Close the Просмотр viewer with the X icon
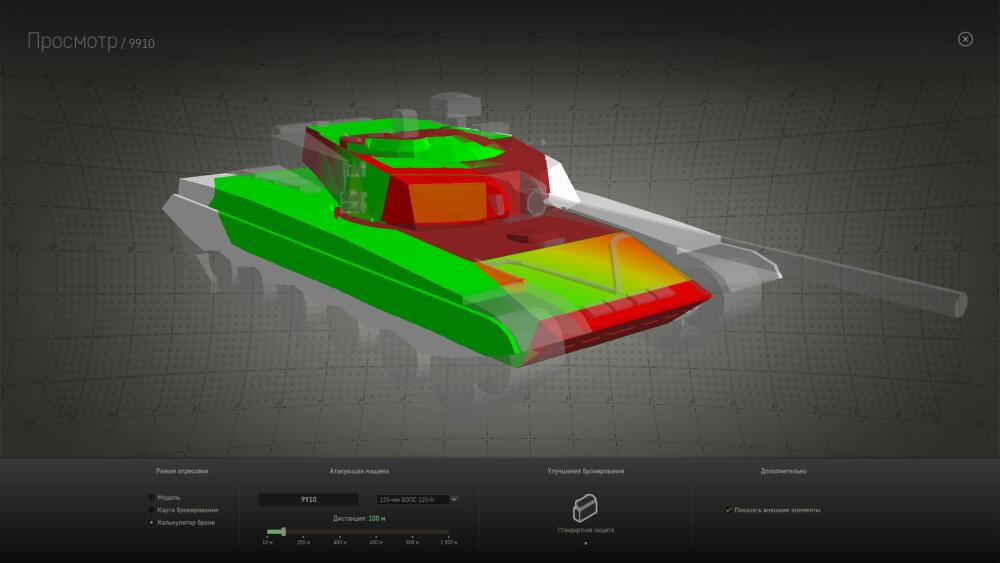 [965, 39]
